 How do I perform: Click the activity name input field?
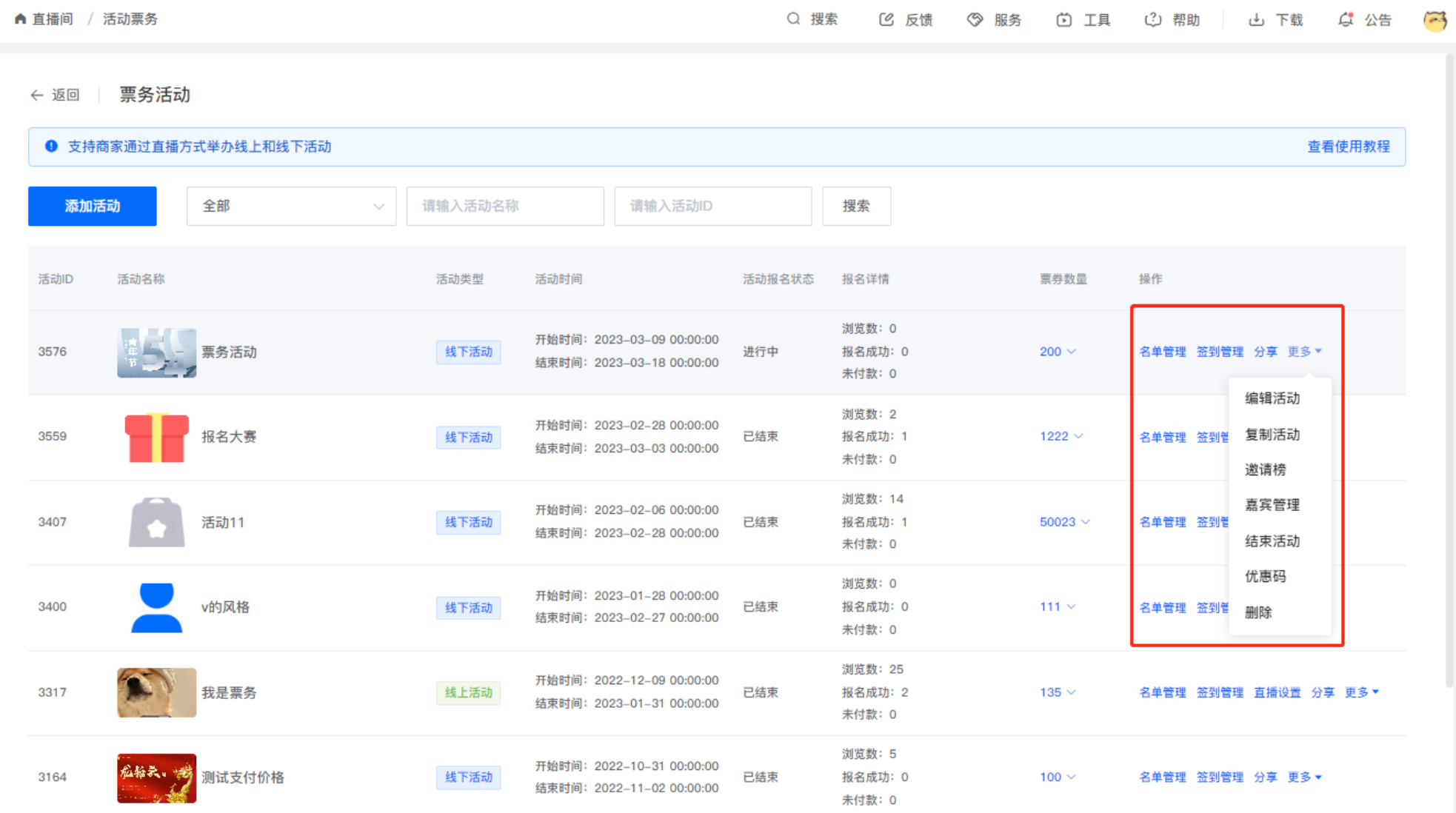pos(505,206)
